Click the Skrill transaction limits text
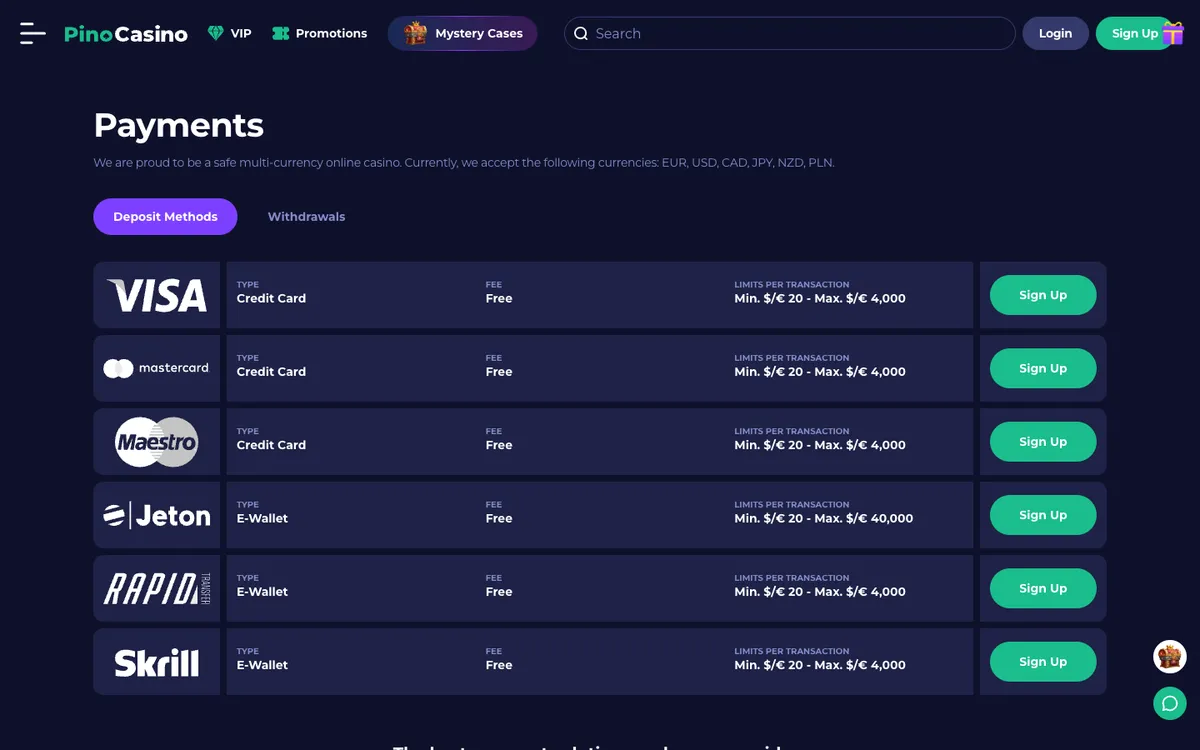Viewport: 1200px width, 750px height. coord(820,665)
